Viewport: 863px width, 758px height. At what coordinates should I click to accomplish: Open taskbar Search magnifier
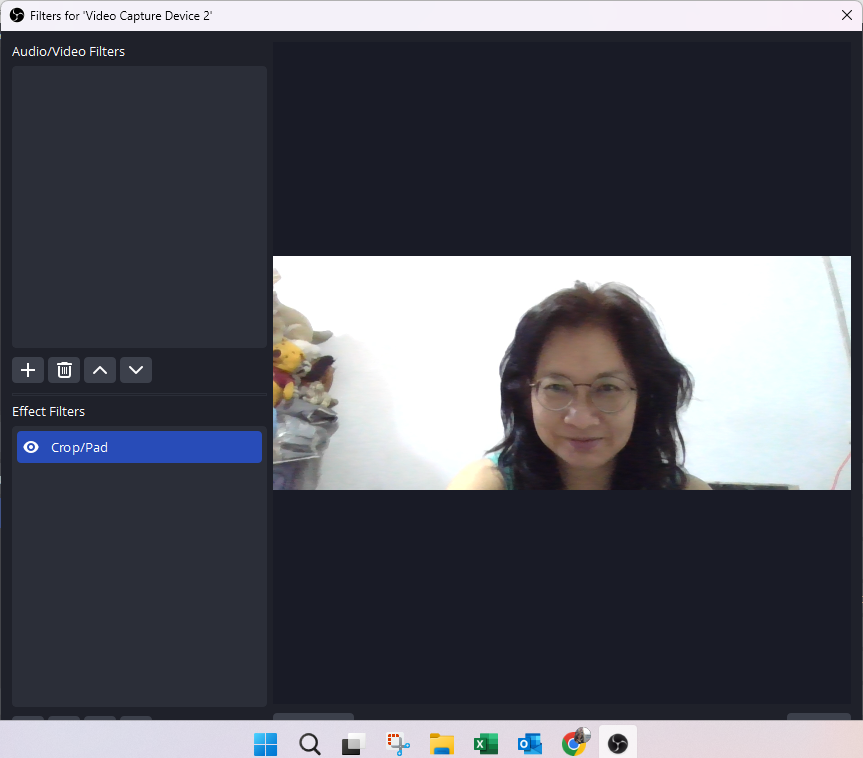coord(310,744)
